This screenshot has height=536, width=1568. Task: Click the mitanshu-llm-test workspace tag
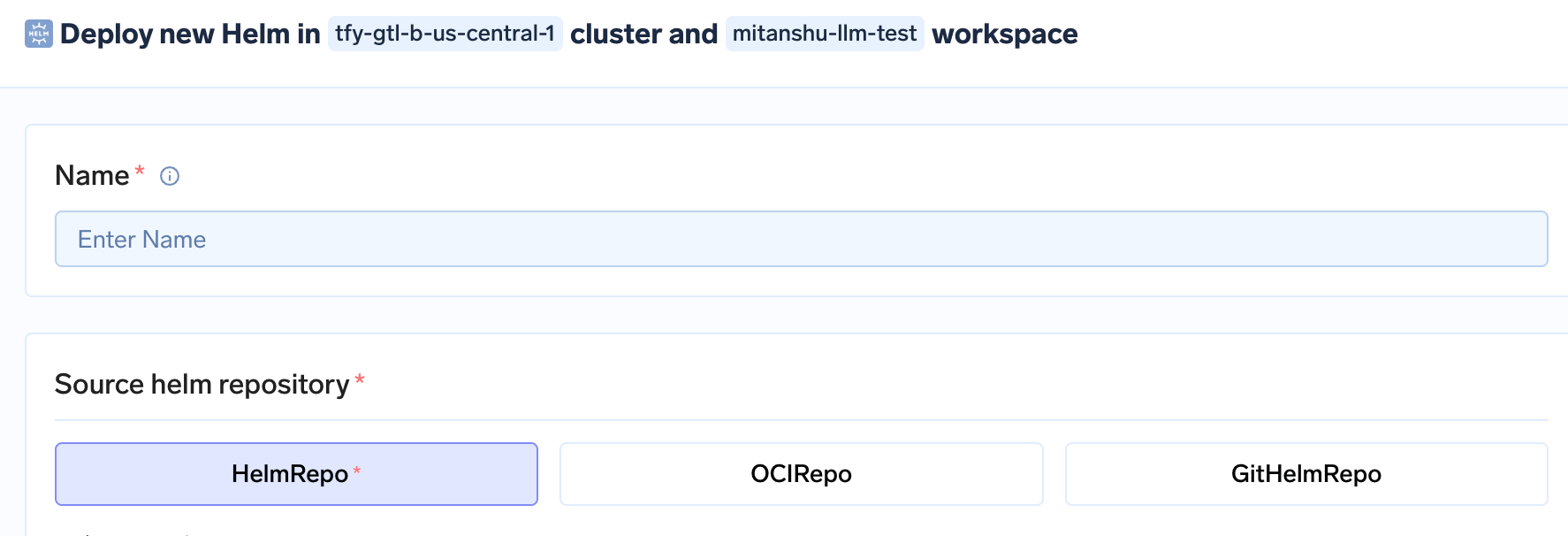(x=825, y=34)
